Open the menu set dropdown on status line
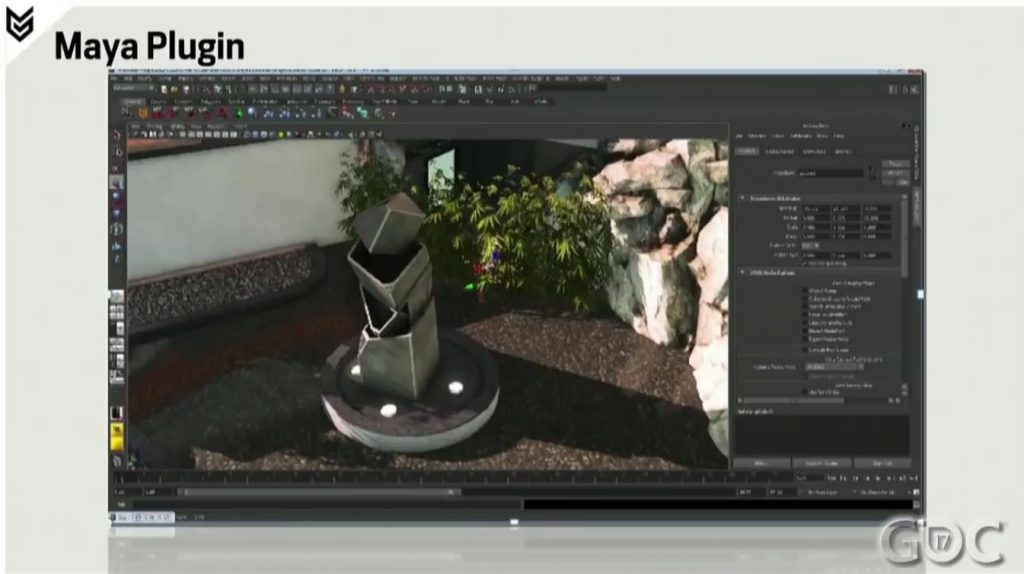This screenshot has height=574, width=1024. (134, 88)
